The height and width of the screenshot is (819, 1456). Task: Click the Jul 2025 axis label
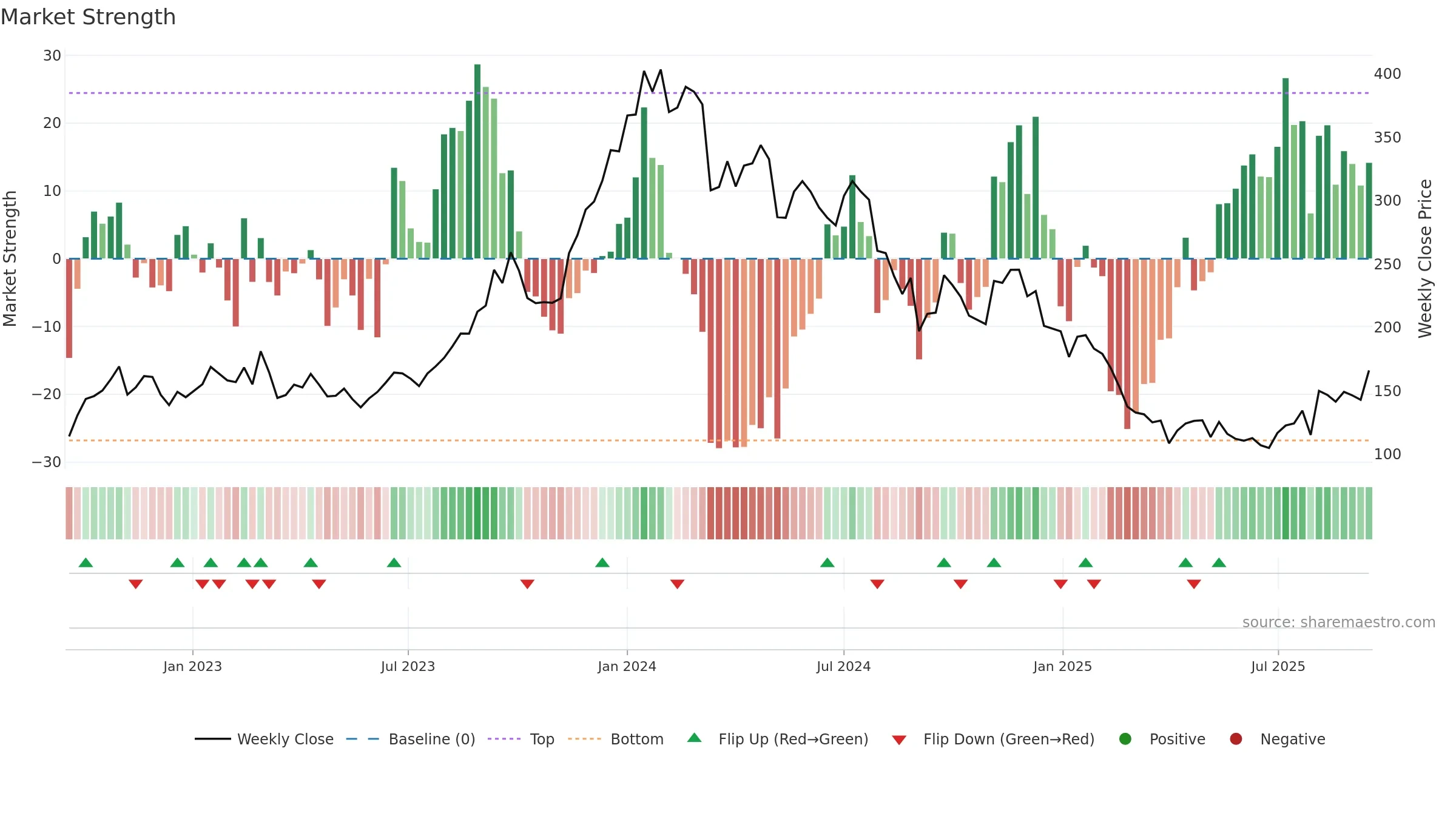[x=1278, y=666]
